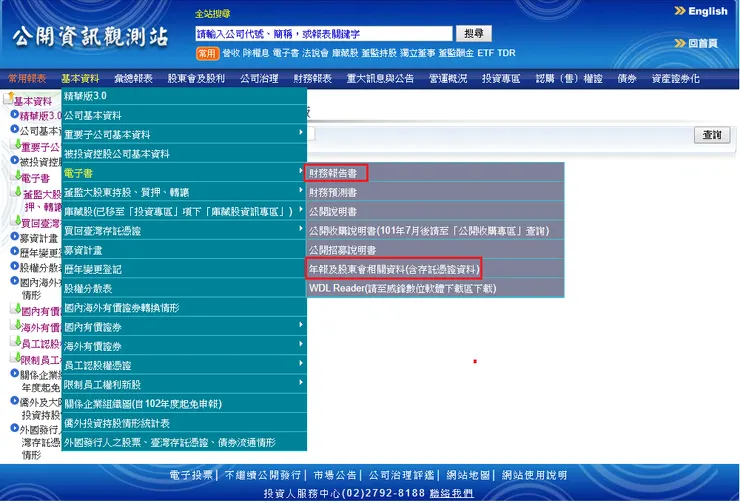Select 公司基本資料 in dropdown menu
Screen dimensions: 740x503
pos(184,115)
